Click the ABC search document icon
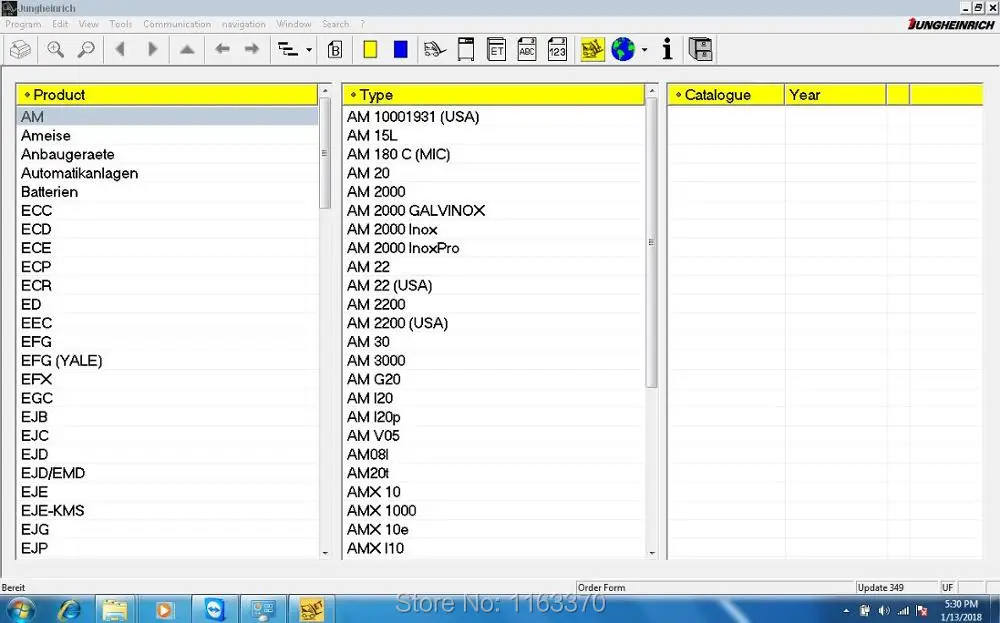 coord(527,49)
